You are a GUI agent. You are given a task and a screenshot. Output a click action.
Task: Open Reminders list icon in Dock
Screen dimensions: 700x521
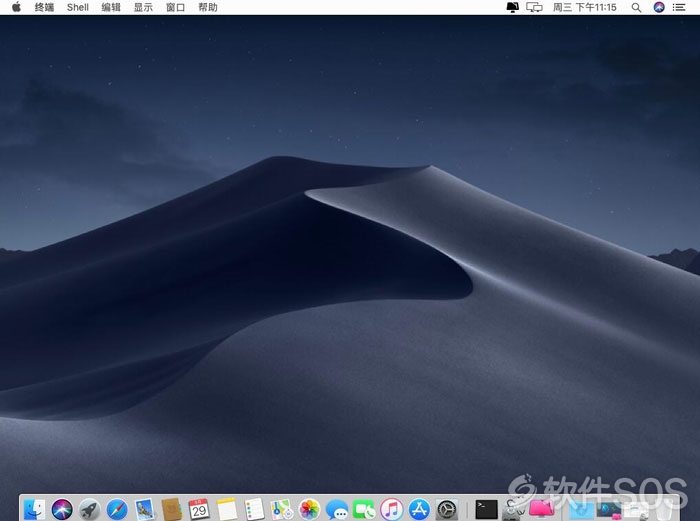tap(254, 509)
